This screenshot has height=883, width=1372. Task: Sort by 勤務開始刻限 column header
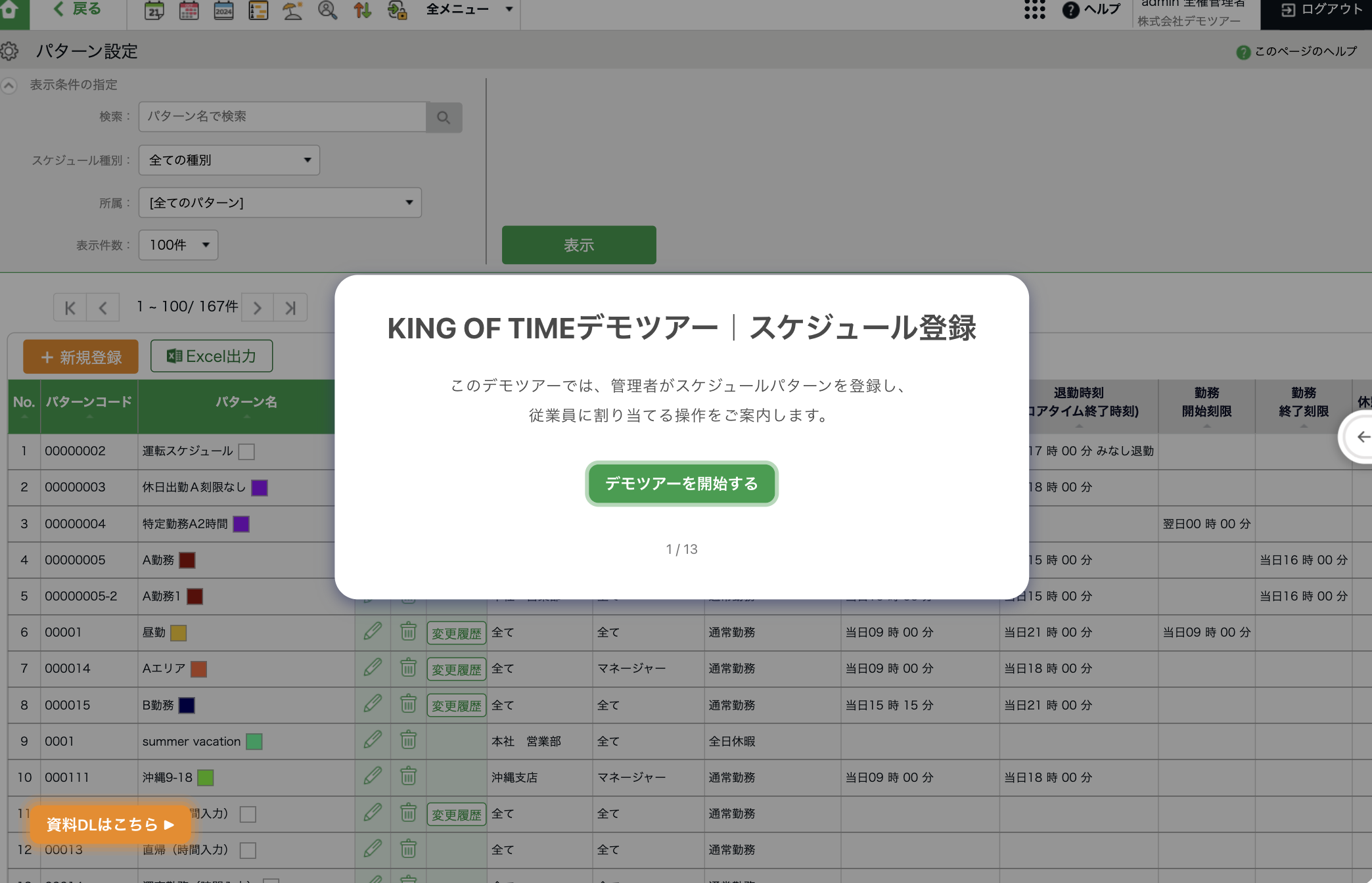pyautogui.click(x=1206, y=406)
